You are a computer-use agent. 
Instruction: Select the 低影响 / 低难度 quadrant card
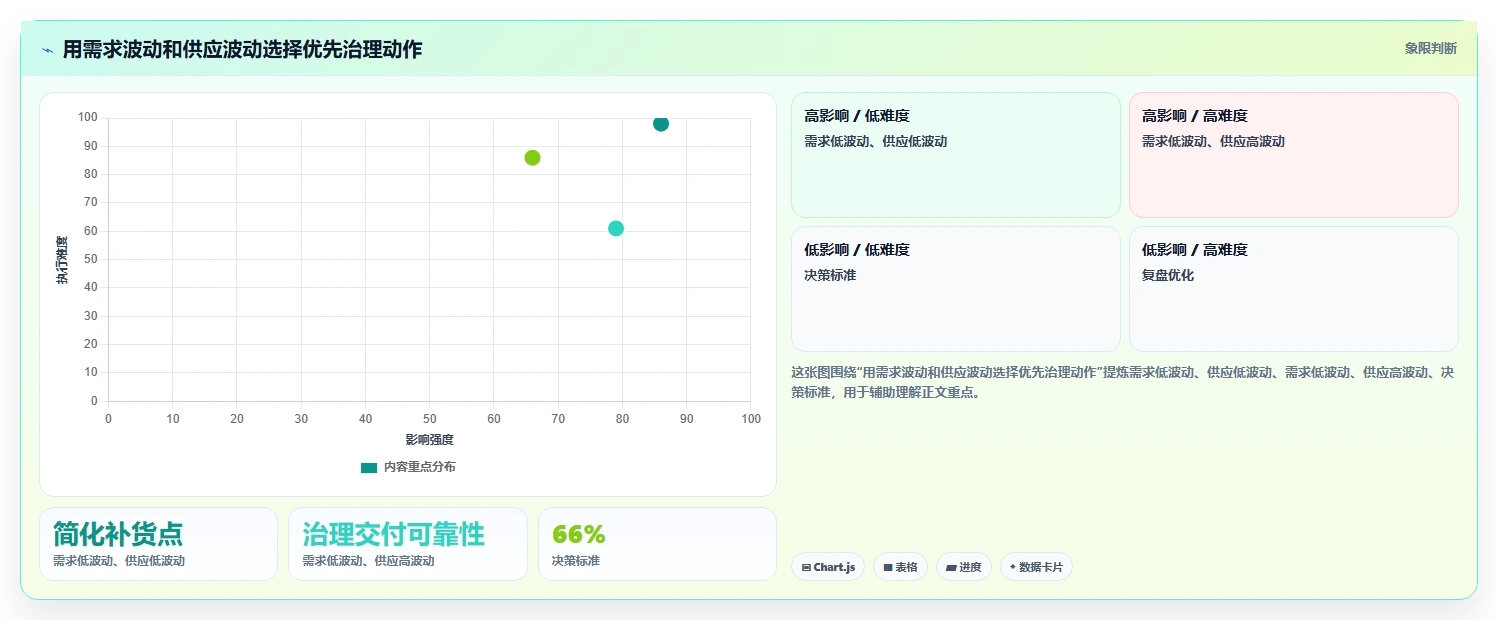pyautogui.click(x=955, y=289)
